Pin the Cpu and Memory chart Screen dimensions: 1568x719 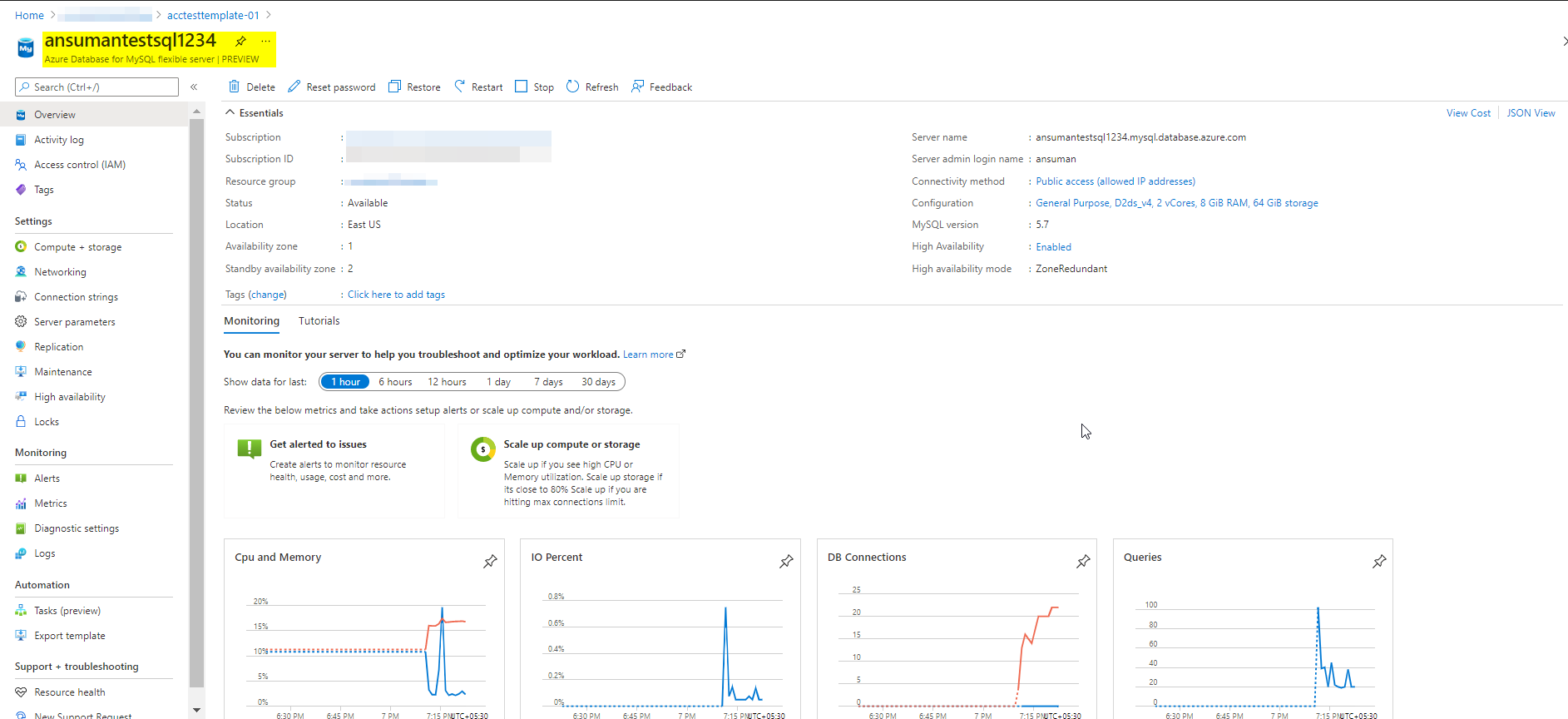(x=490, y=562)
